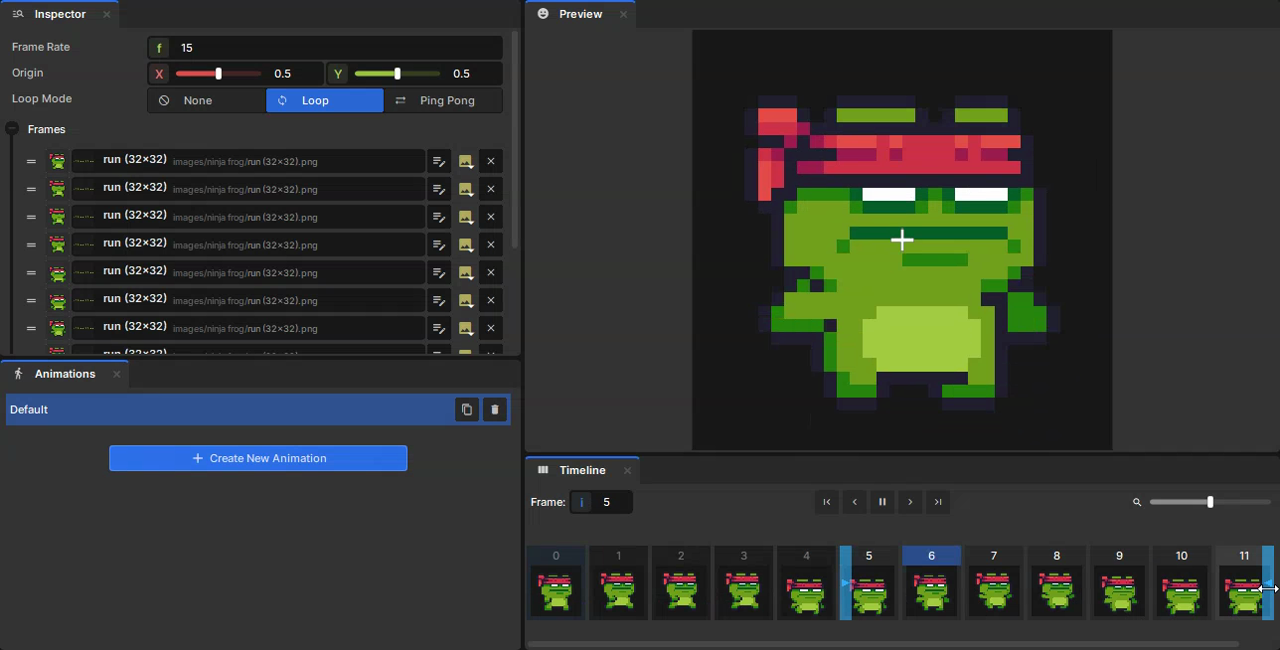
Task: Close the Animations panel tab
Action: point(116,374)
